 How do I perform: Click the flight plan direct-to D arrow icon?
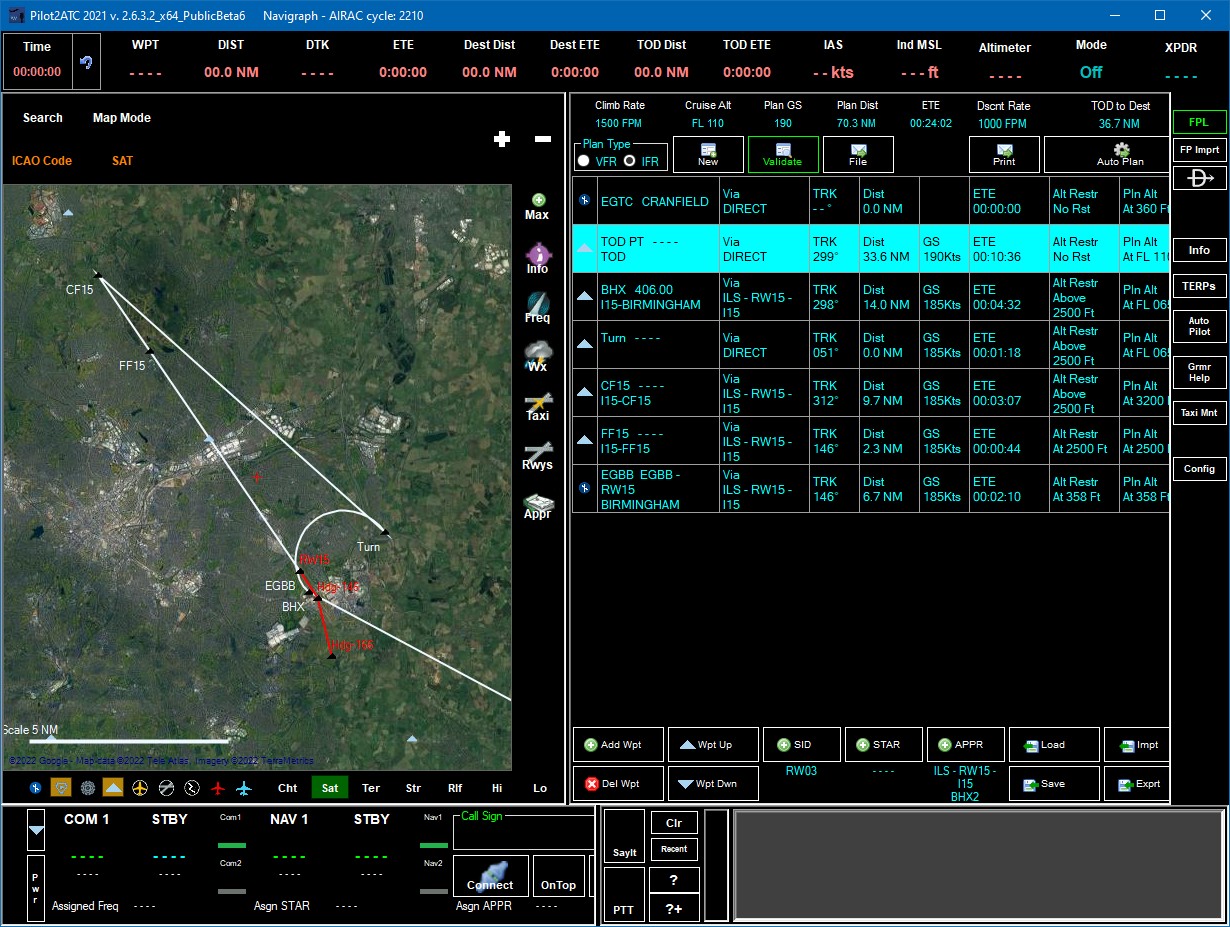pyautogui.click(x=1200, y=178)
